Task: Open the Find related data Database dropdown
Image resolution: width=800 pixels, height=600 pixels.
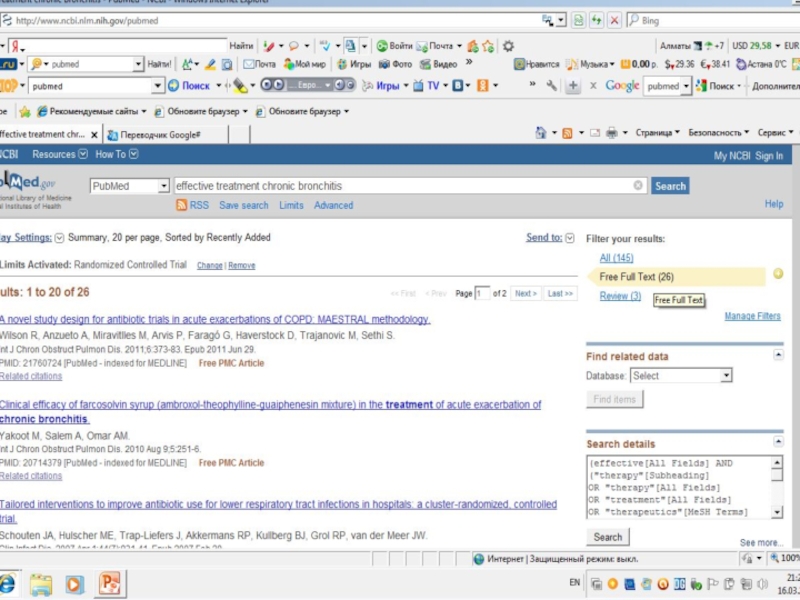Action: 682,376
